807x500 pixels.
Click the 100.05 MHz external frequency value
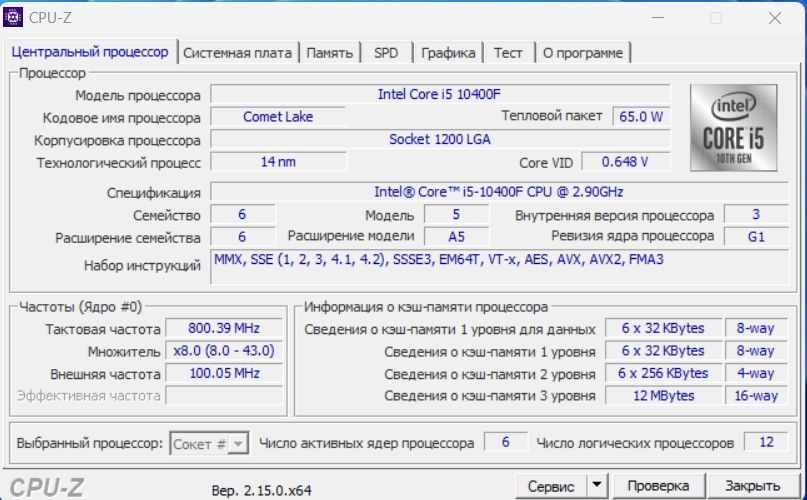(224, 373)
